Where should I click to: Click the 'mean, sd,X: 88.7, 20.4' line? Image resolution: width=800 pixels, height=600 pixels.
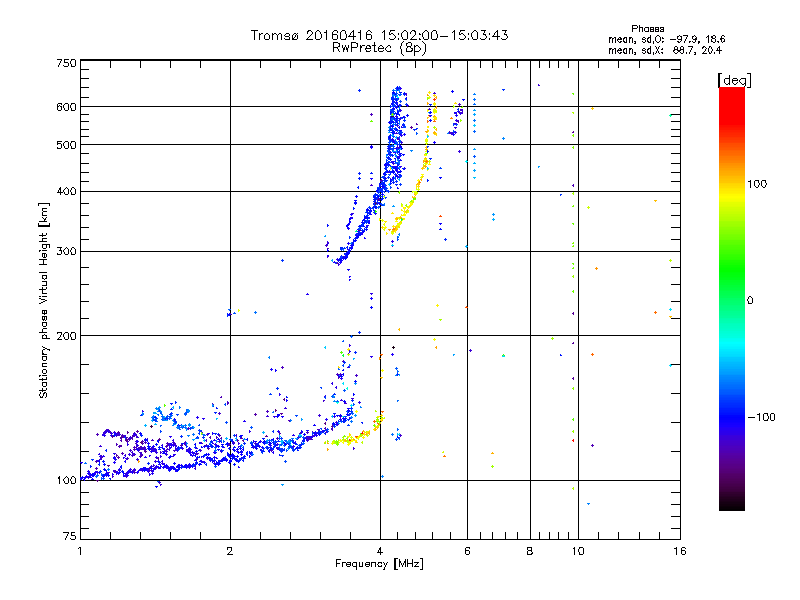coord(665,50)
